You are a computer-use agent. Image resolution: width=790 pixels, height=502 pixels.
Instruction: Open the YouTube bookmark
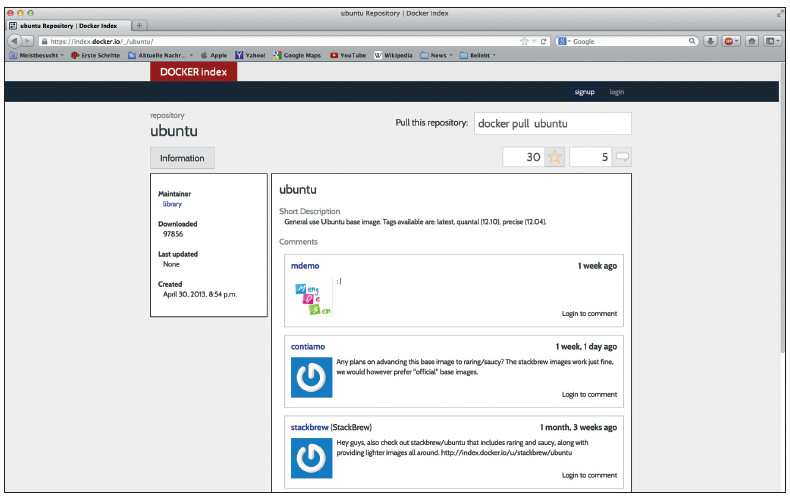click(x=348, y=55)
